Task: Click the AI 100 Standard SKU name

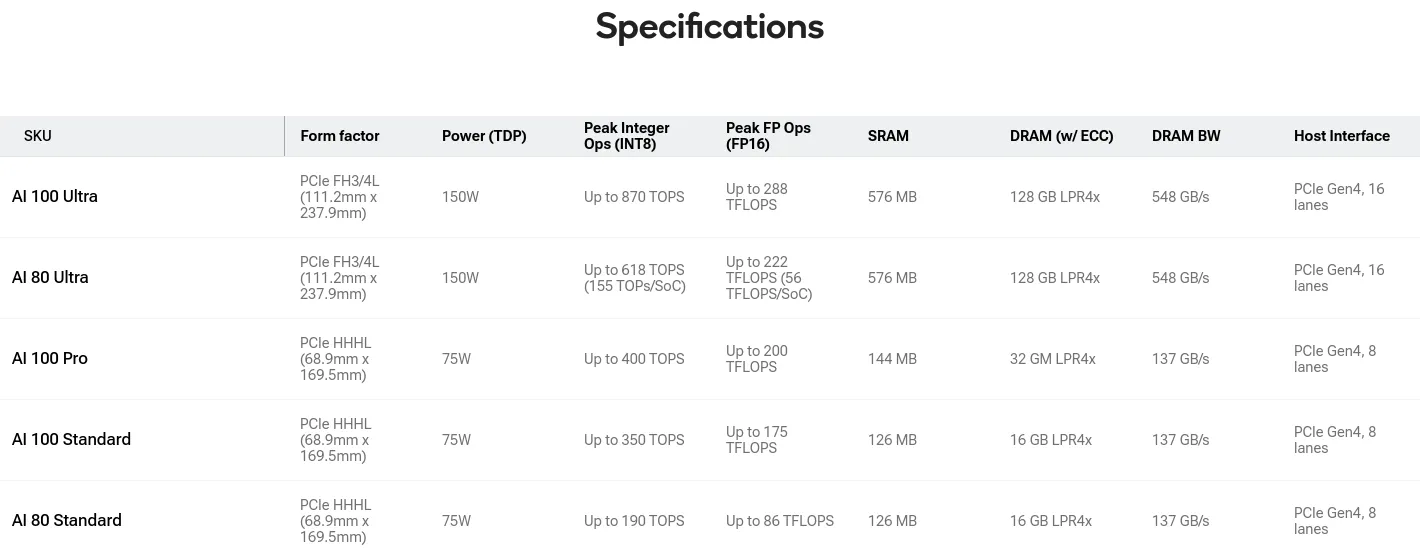Action: coord(71,440)
